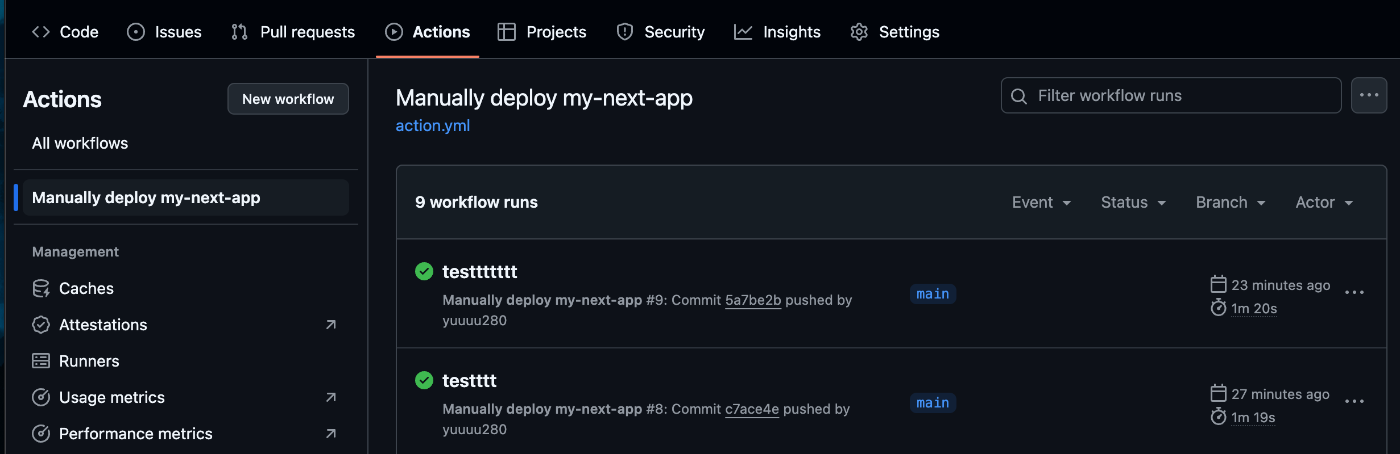
Task: Open the three-dot menu beside the filter box
Action: coord(1369,96)
